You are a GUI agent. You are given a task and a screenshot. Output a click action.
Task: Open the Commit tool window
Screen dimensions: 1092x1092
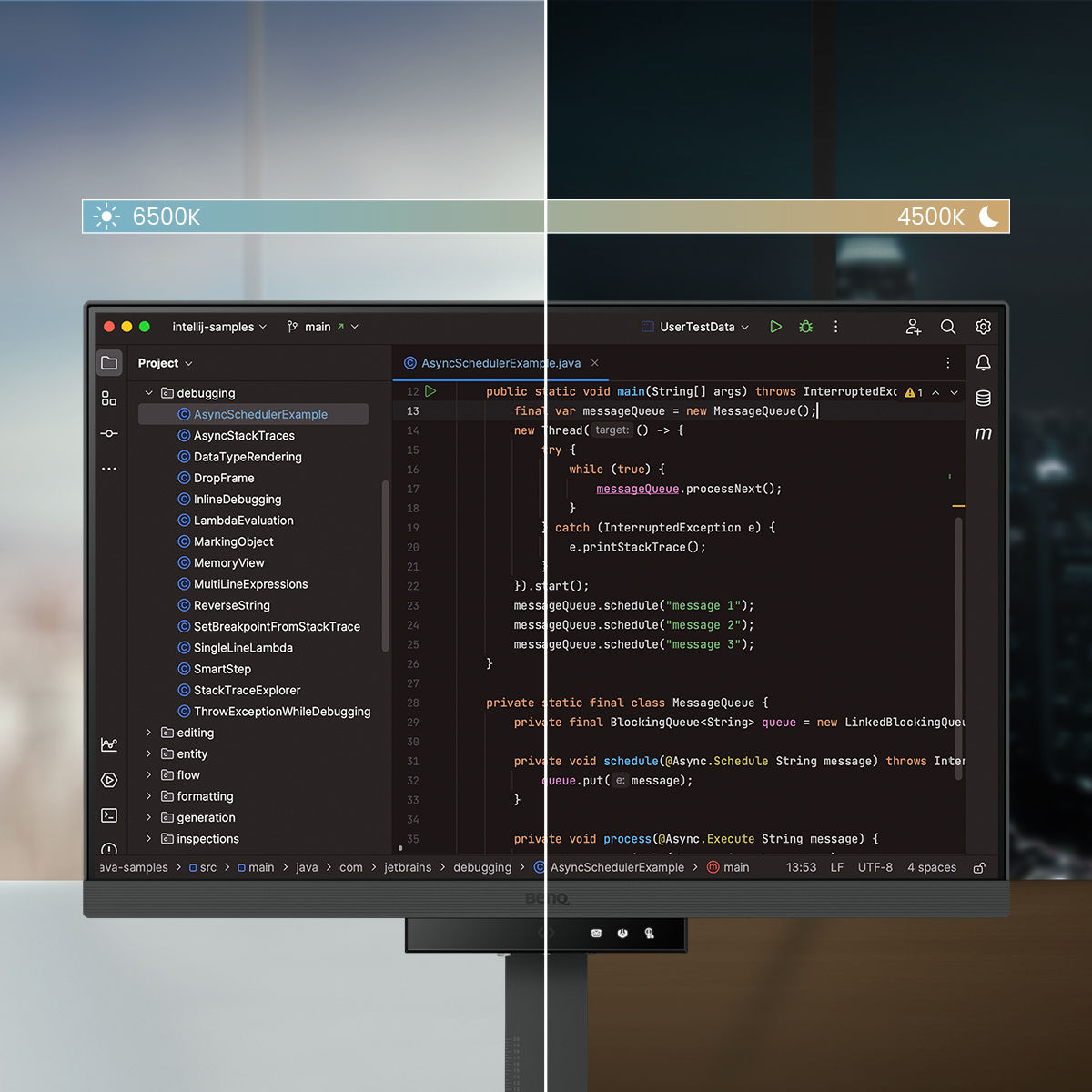click(x=109, y=434)
